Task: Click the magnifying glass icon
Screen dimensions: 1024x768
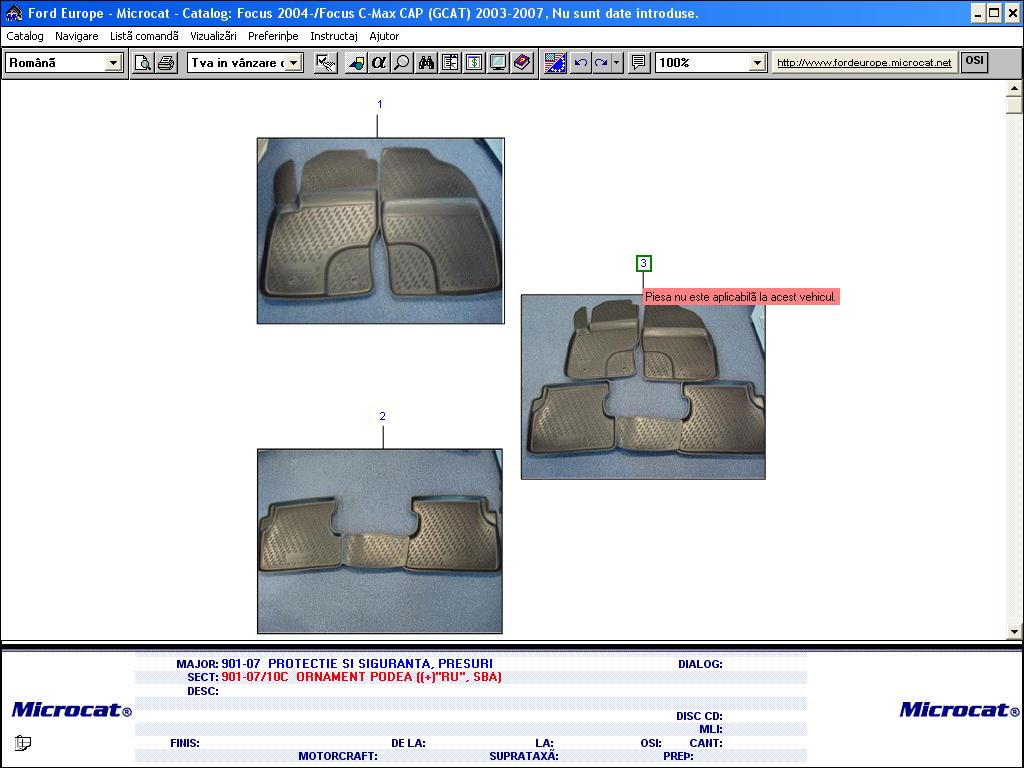Action: coord(402,63)
